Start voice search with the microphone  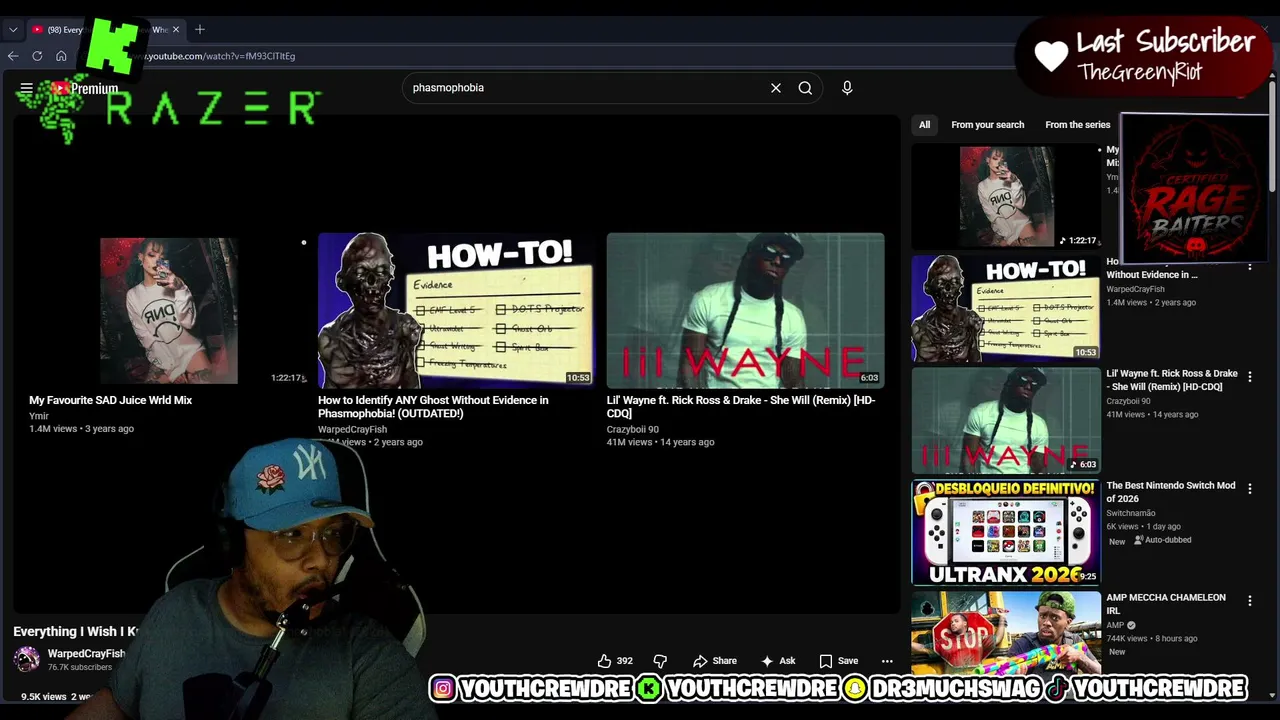tap(847, 88)
